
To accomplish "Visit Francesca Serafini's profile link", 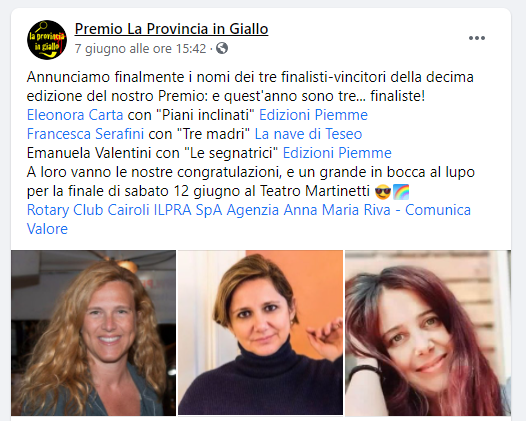I will pyautogui.click(x=85, y=134).
